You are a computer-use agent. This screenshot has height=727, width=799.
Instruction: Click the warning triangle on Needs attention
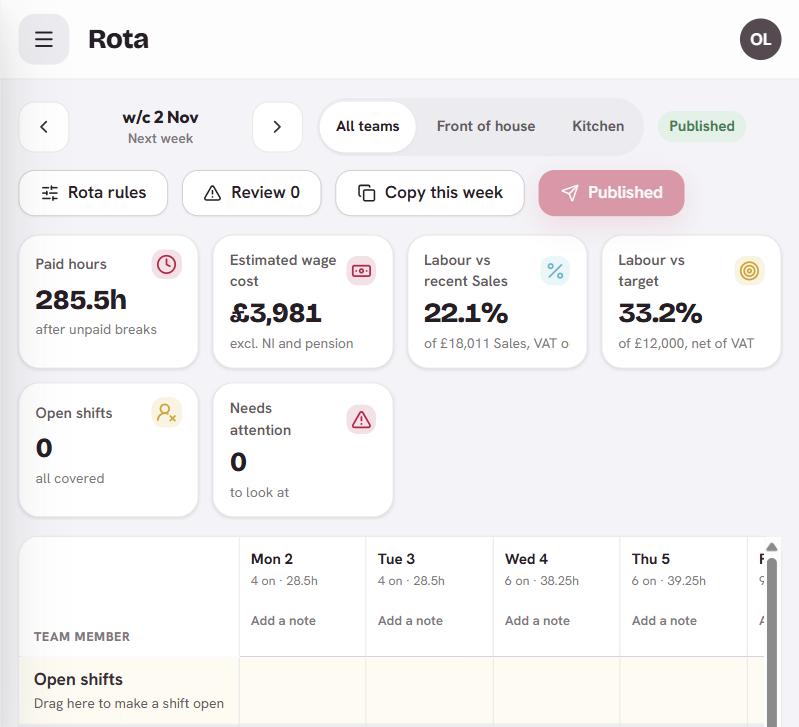[361, 420]
